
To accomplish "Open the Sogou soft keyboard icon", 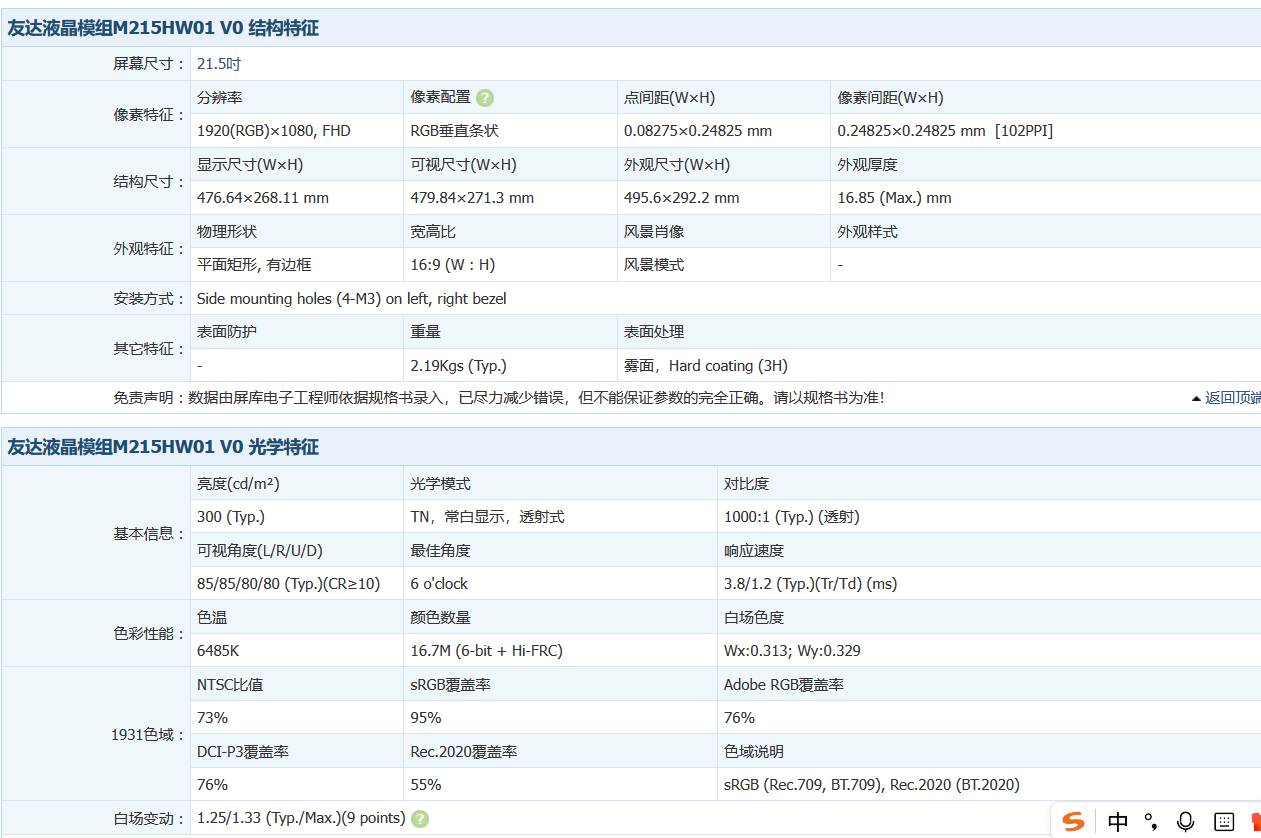I will [x=1224, y=822].
